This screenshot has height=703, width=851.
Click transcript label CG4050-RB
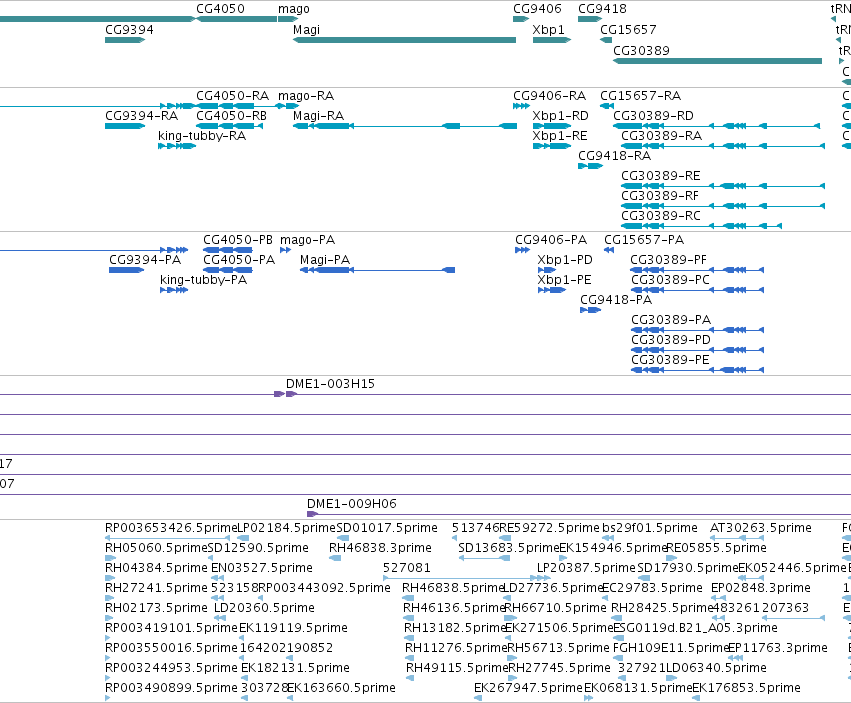(x=231, y=116)
